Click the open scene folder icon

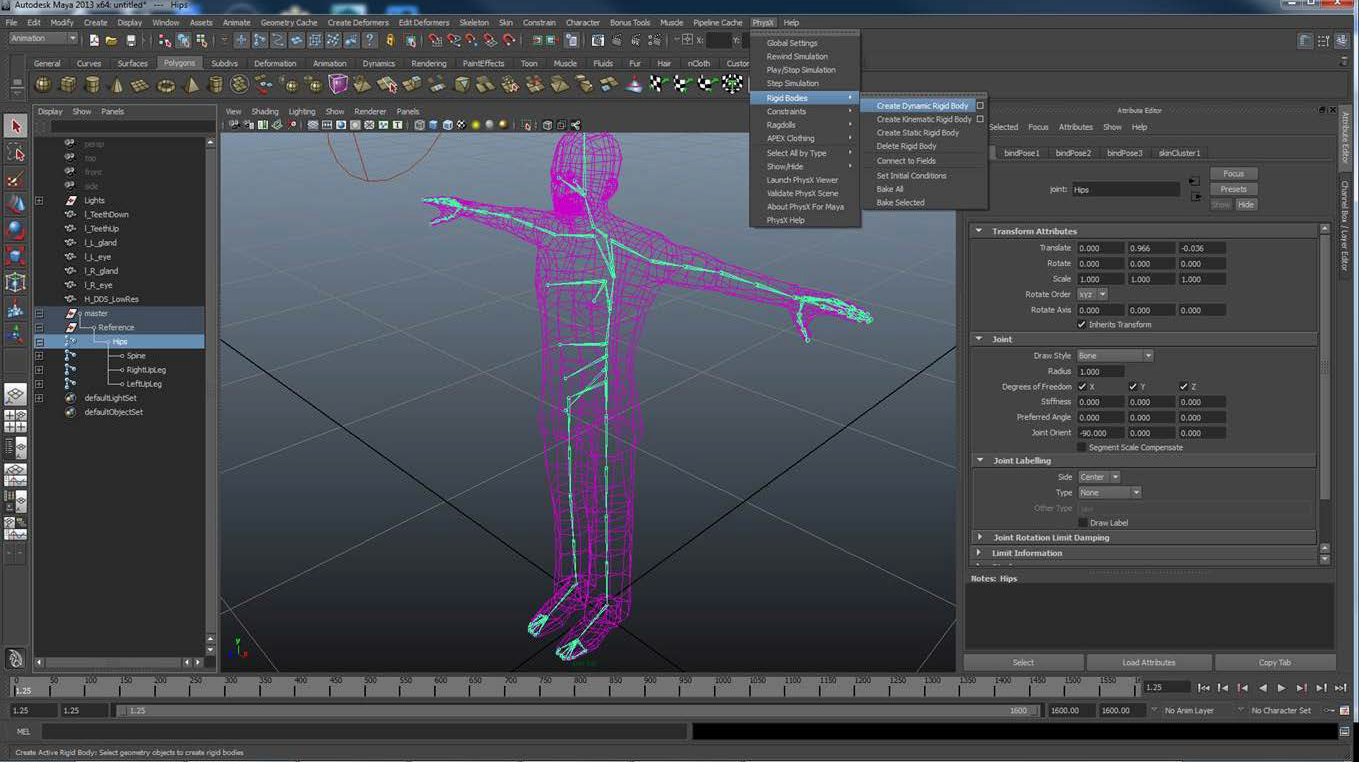pos(112,40)
